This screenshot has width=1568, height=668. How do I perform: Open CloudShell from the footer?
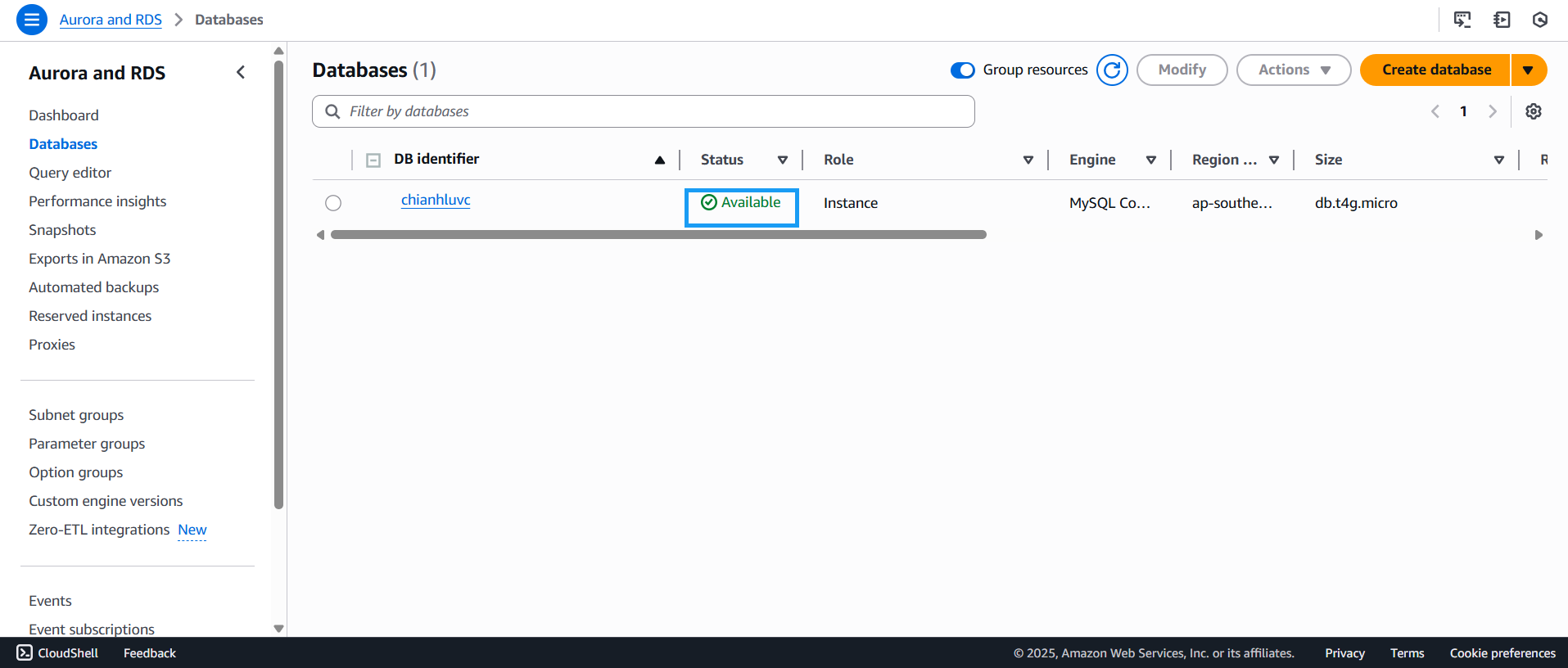click(x=57, y=652)
